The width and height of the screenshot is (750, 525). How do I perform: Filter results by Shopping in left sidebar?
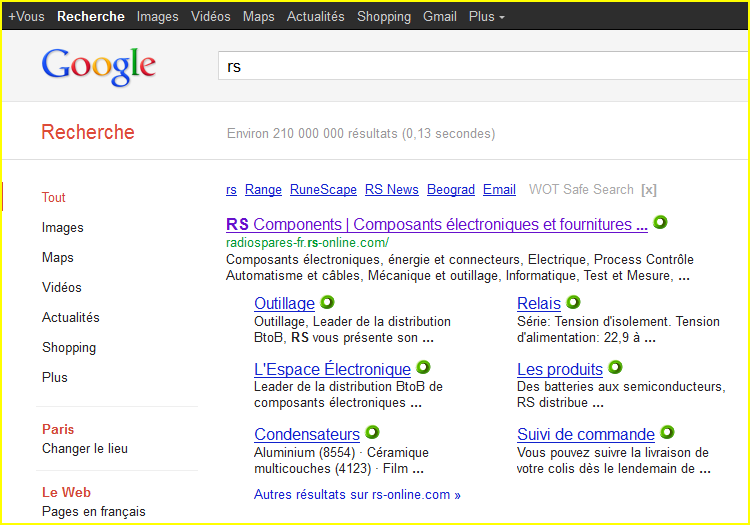[x=69, y=348]
